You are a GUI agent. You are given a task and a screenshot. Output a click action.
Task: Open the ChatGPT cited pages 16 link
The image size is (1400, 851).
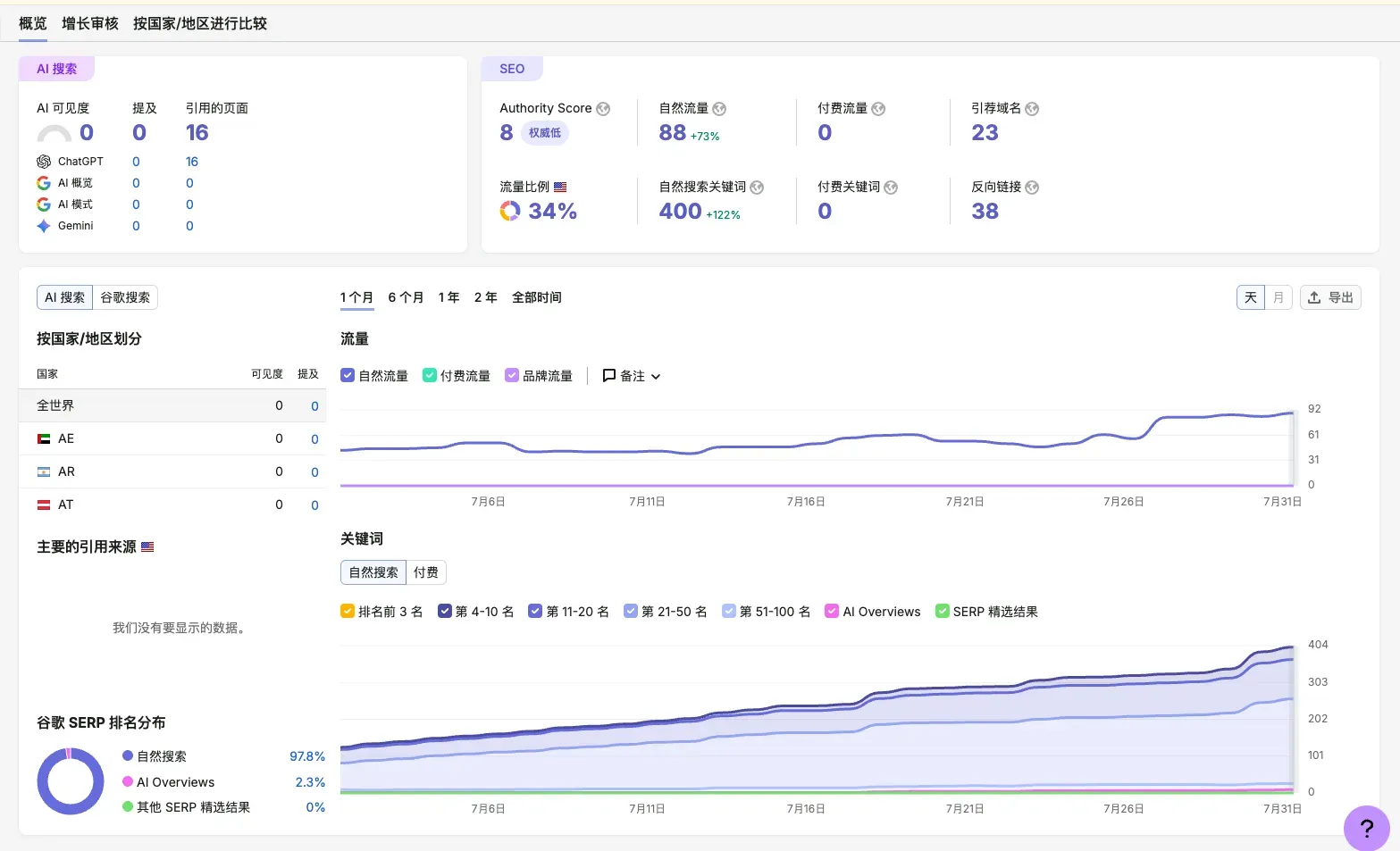pyautogui.click(x=192, y=162)
